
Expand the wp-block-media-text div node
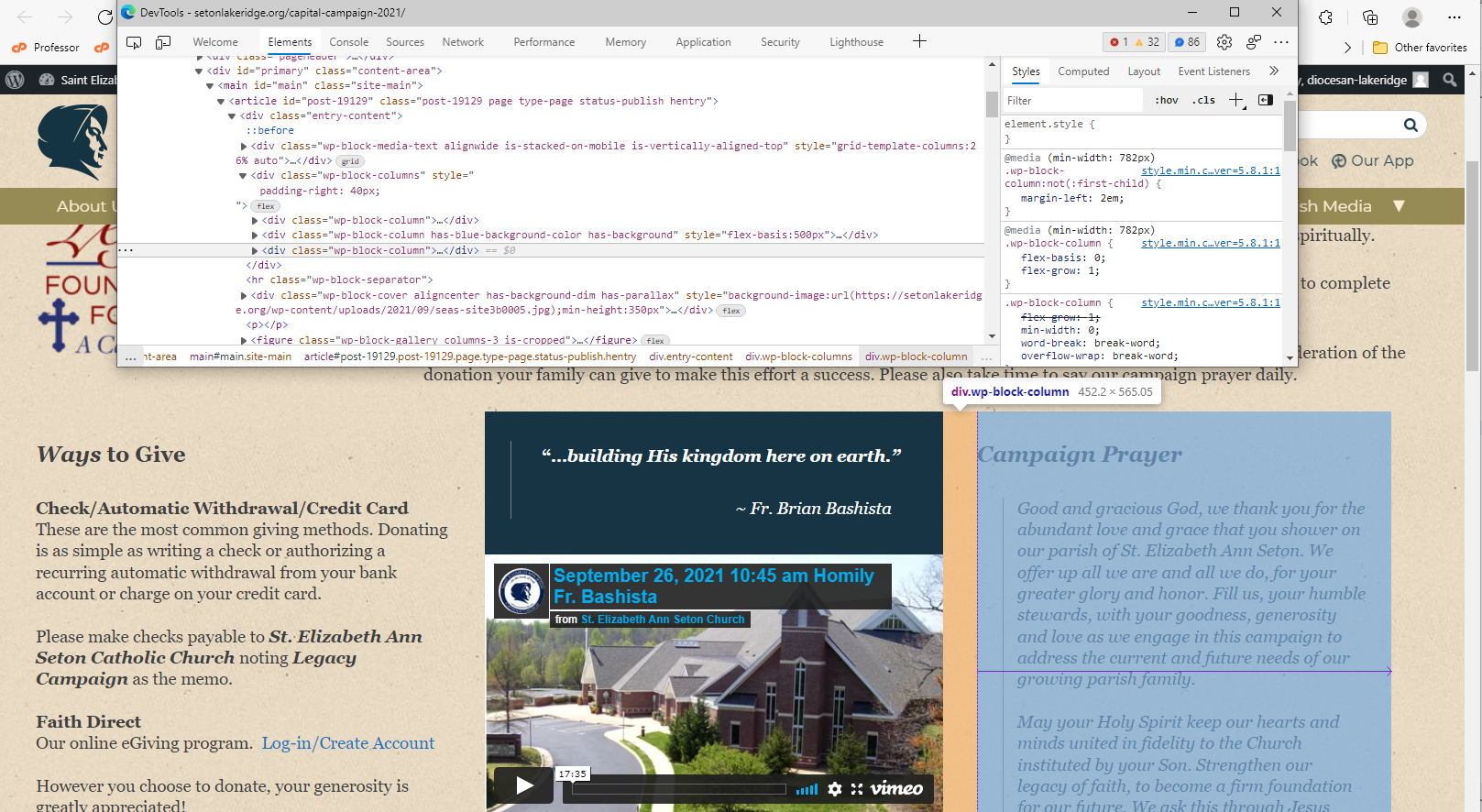point(244,147)
